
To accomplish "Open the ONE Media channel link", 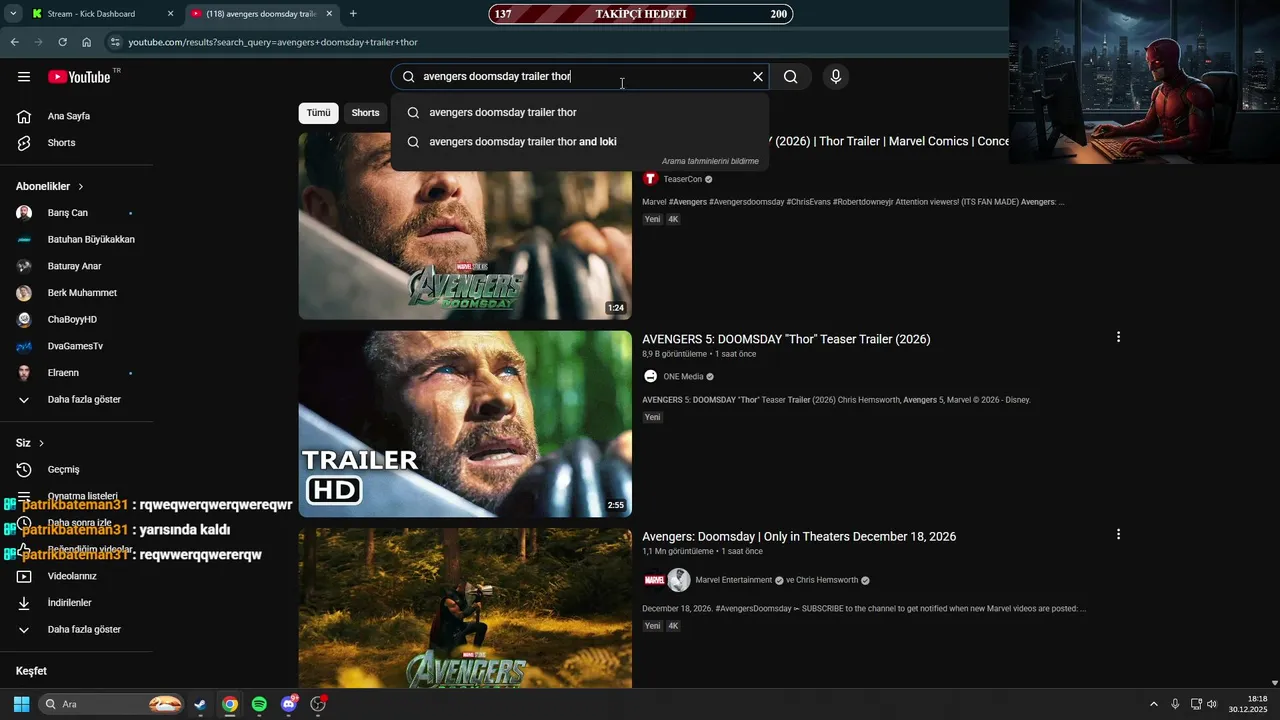I will coord(683,377).
